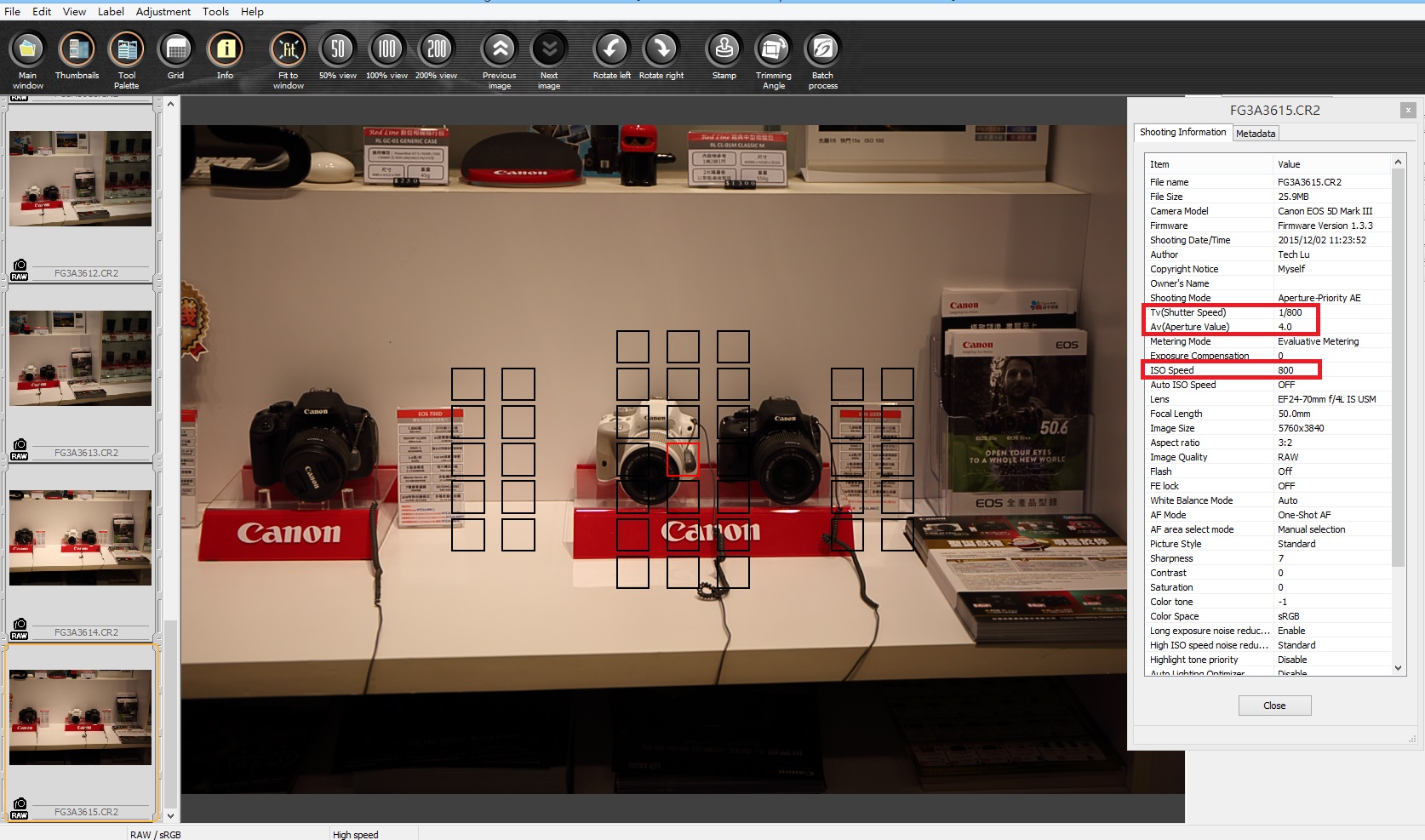Click the Rotate left icon
This screenshot has width=1425, height=840.
point(611,49)
